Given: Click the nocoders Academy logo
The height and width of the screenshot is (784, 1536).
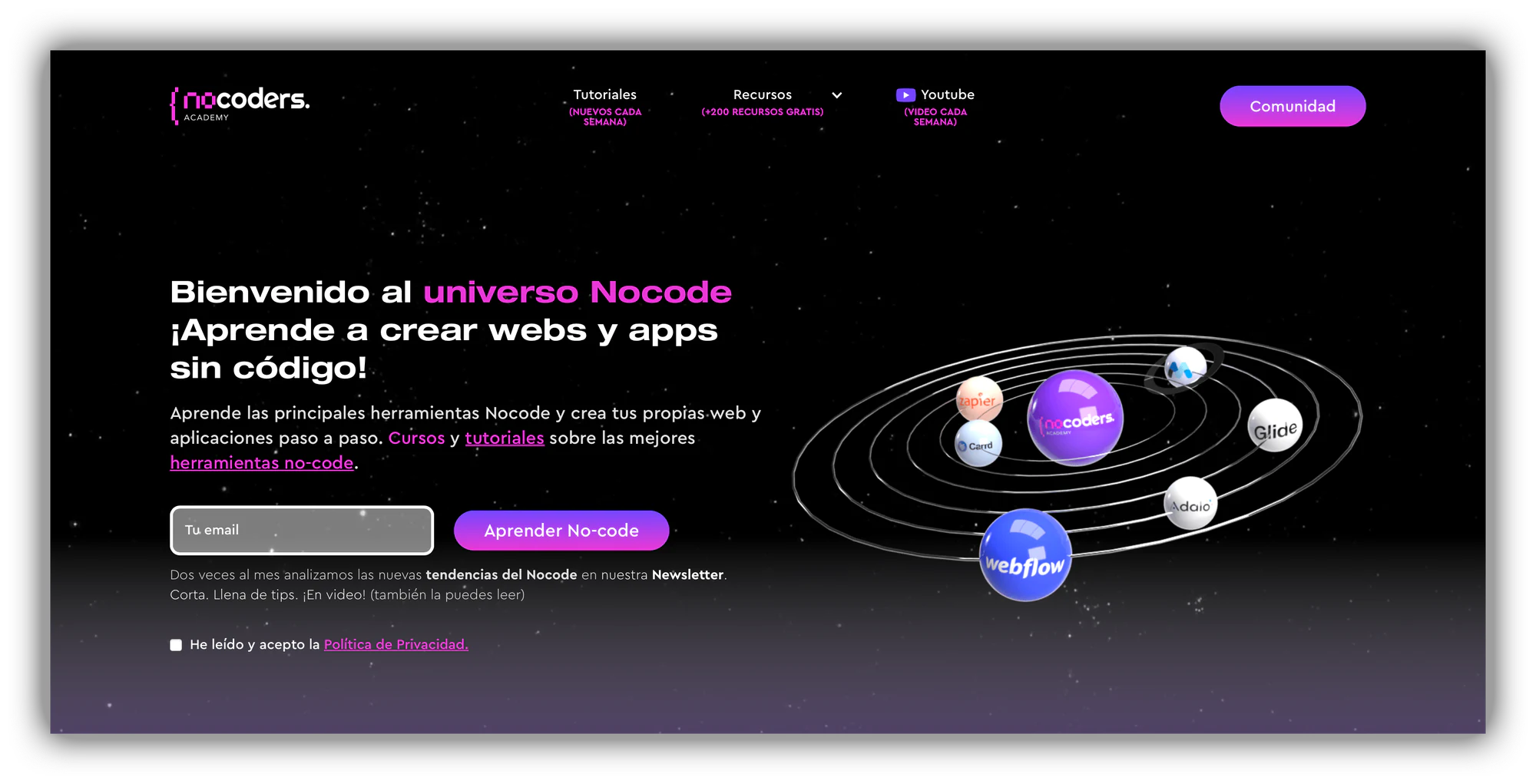Looking at the screenshot, I should [x=240, y=105].
